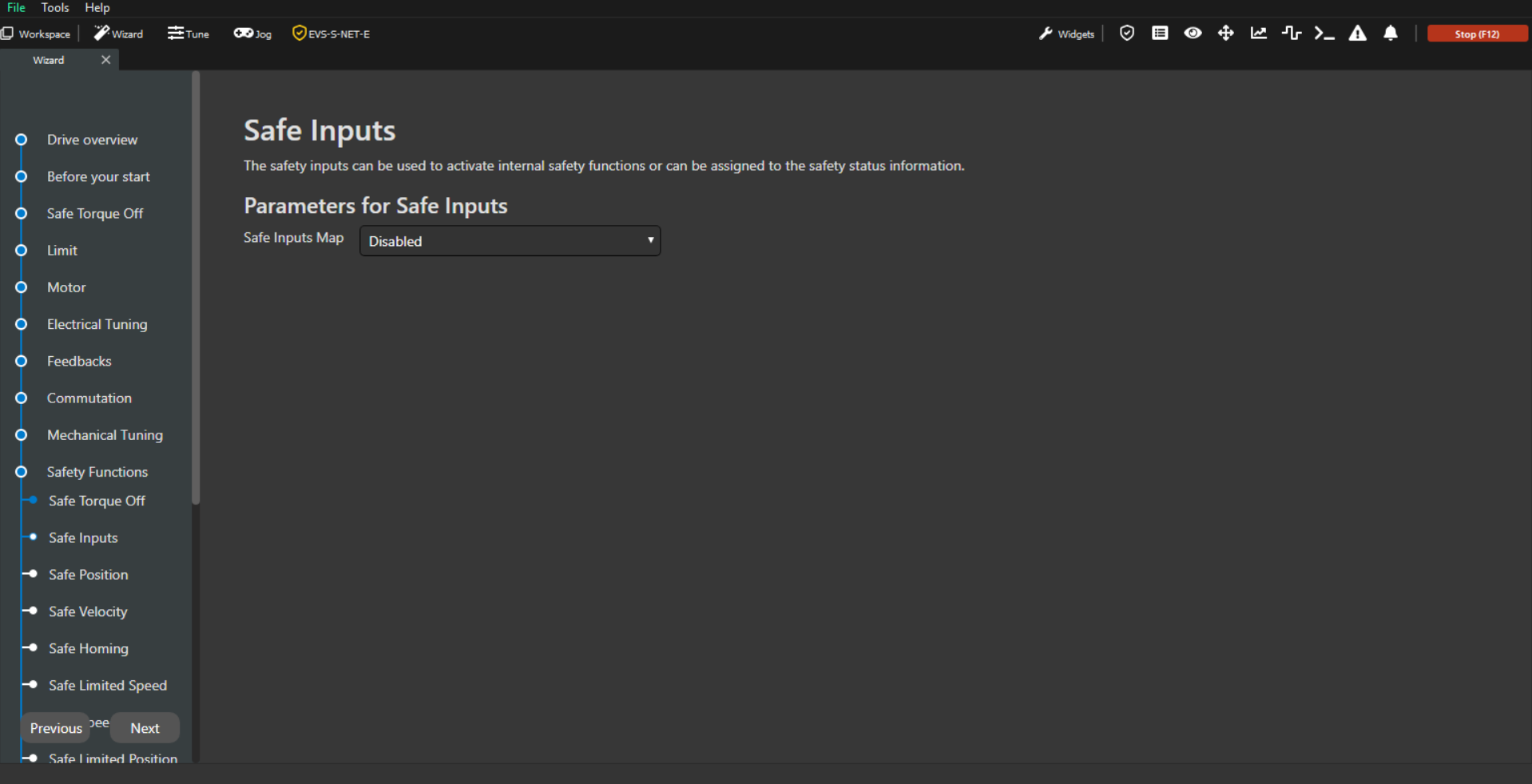Open the Tools menu
This screenshot has height=784, width=1532.
pyautogui.click(x=55, y=8)
